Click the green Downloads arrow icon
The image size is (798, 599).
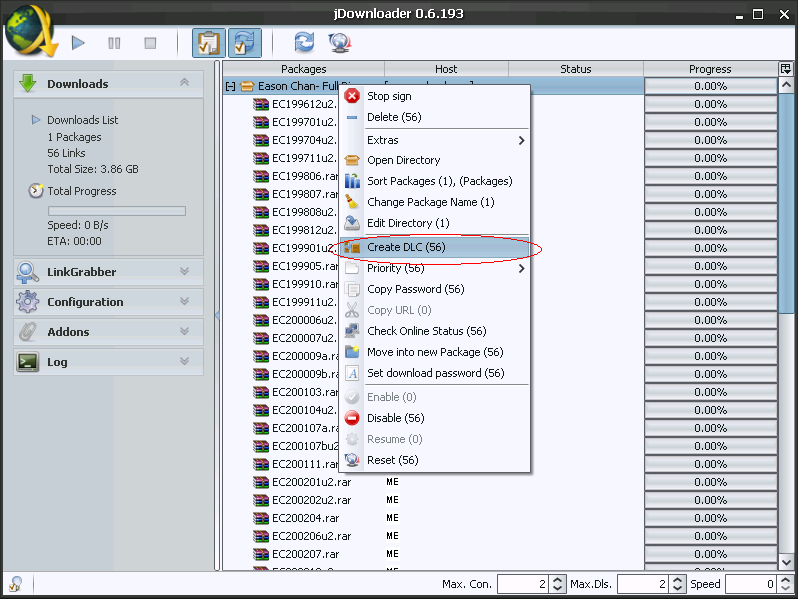pyautogui.click(x=27, y=83)
